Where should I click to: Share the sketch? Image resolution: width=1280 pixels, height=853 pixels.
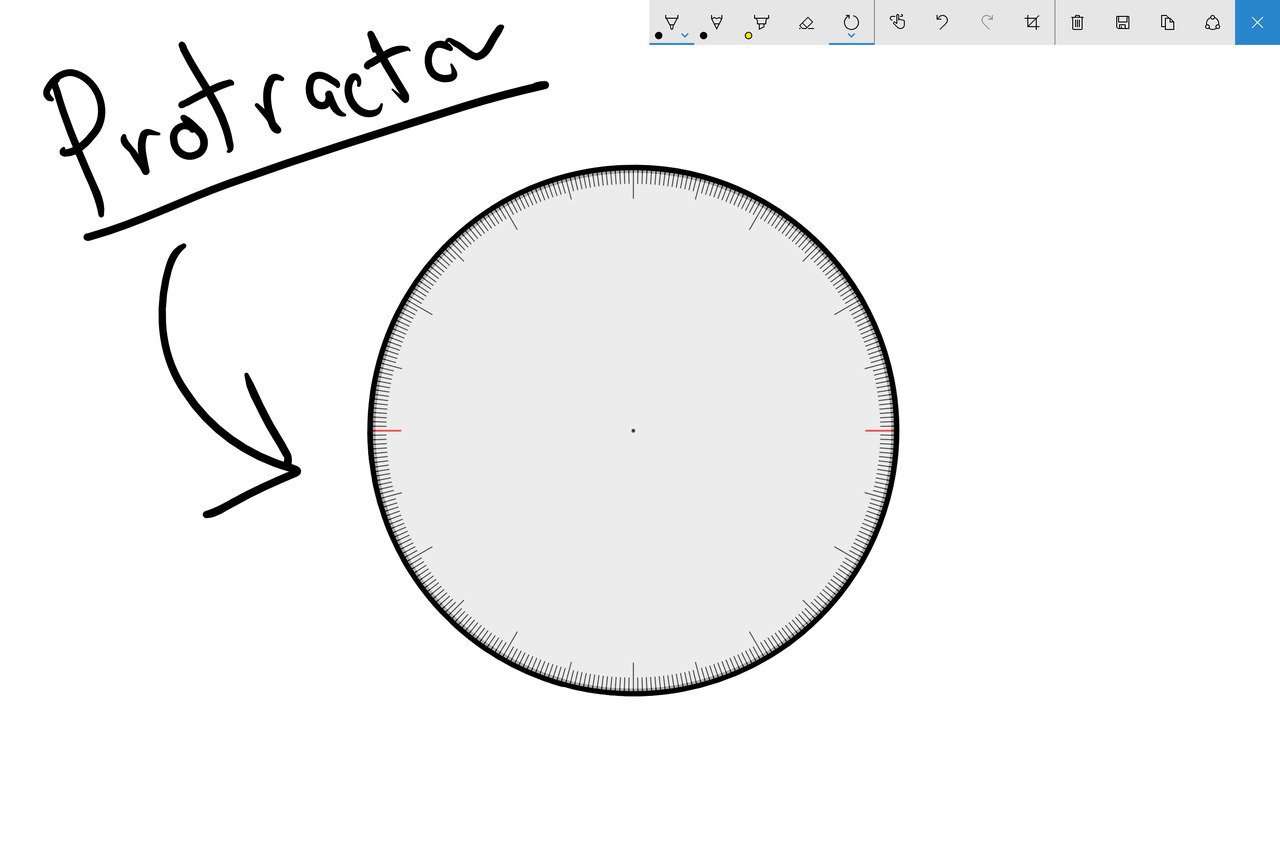1212,22
